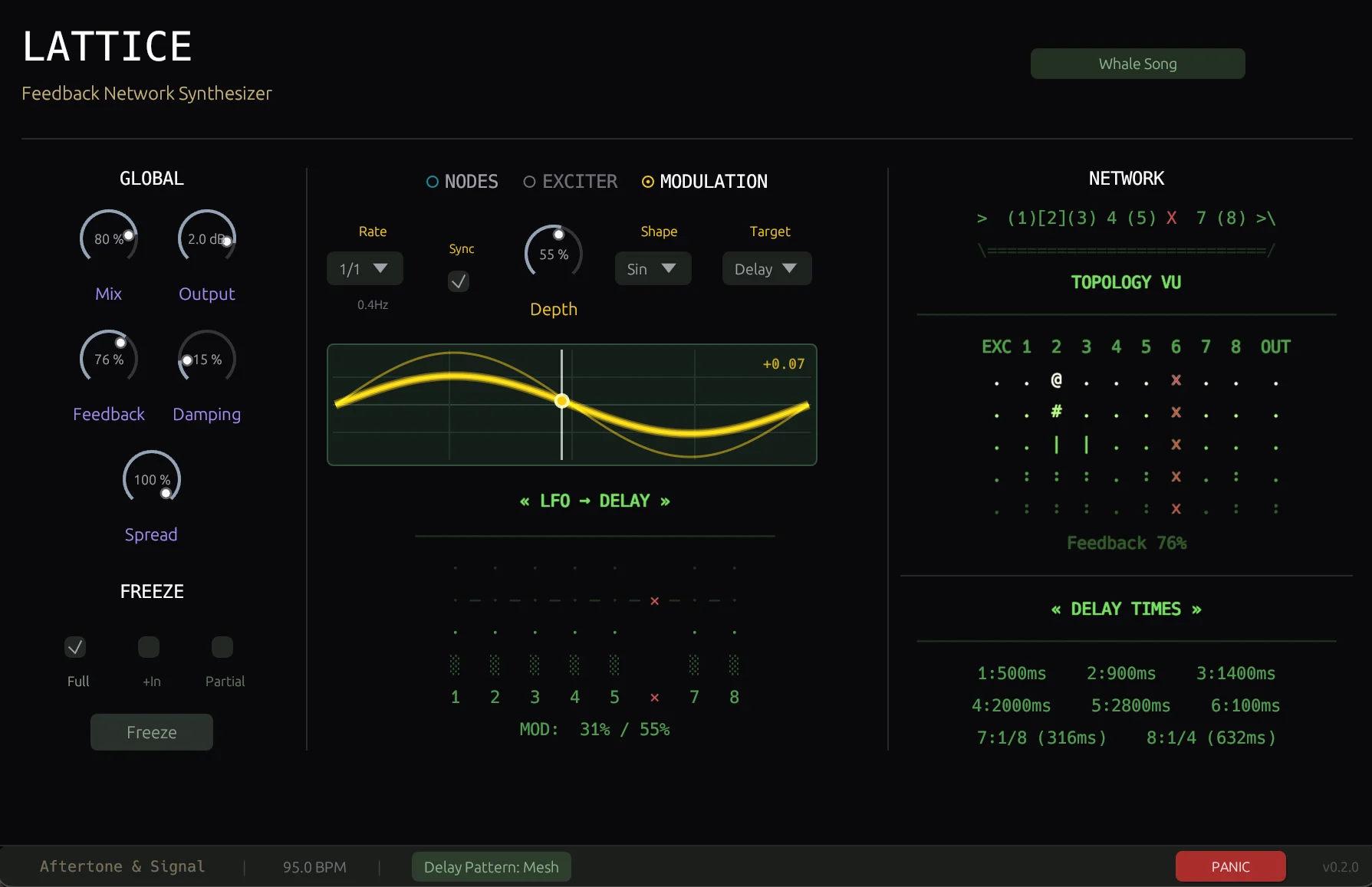Change the Target from Delay dropdown
1372x887 pixels.
click(x=766, y=268)
